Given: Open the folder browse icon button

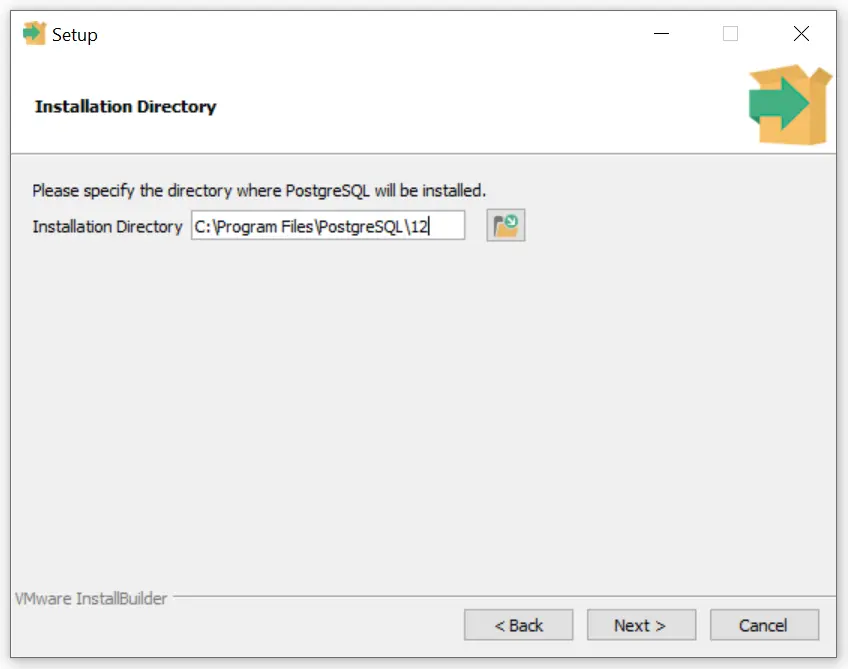Looking at the screenshot, I should [x=506, y=226].
